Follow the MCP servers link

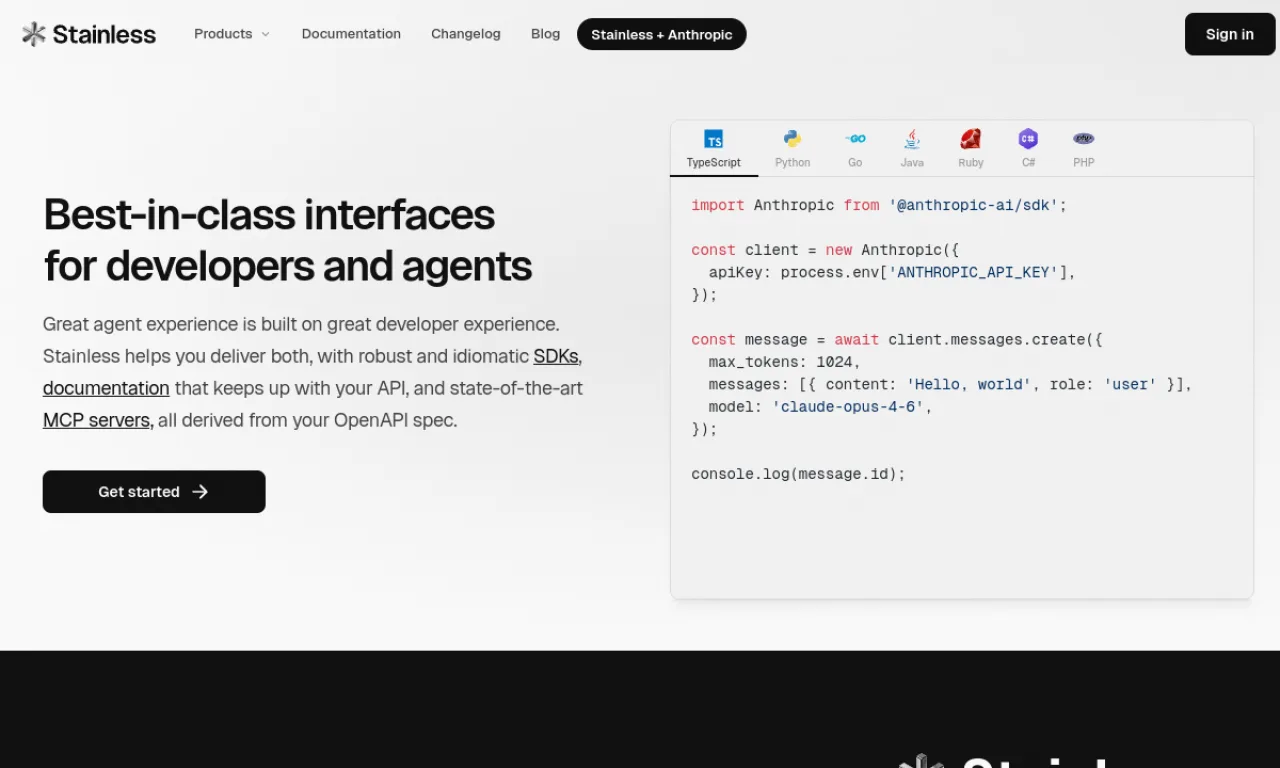(97, 420)
